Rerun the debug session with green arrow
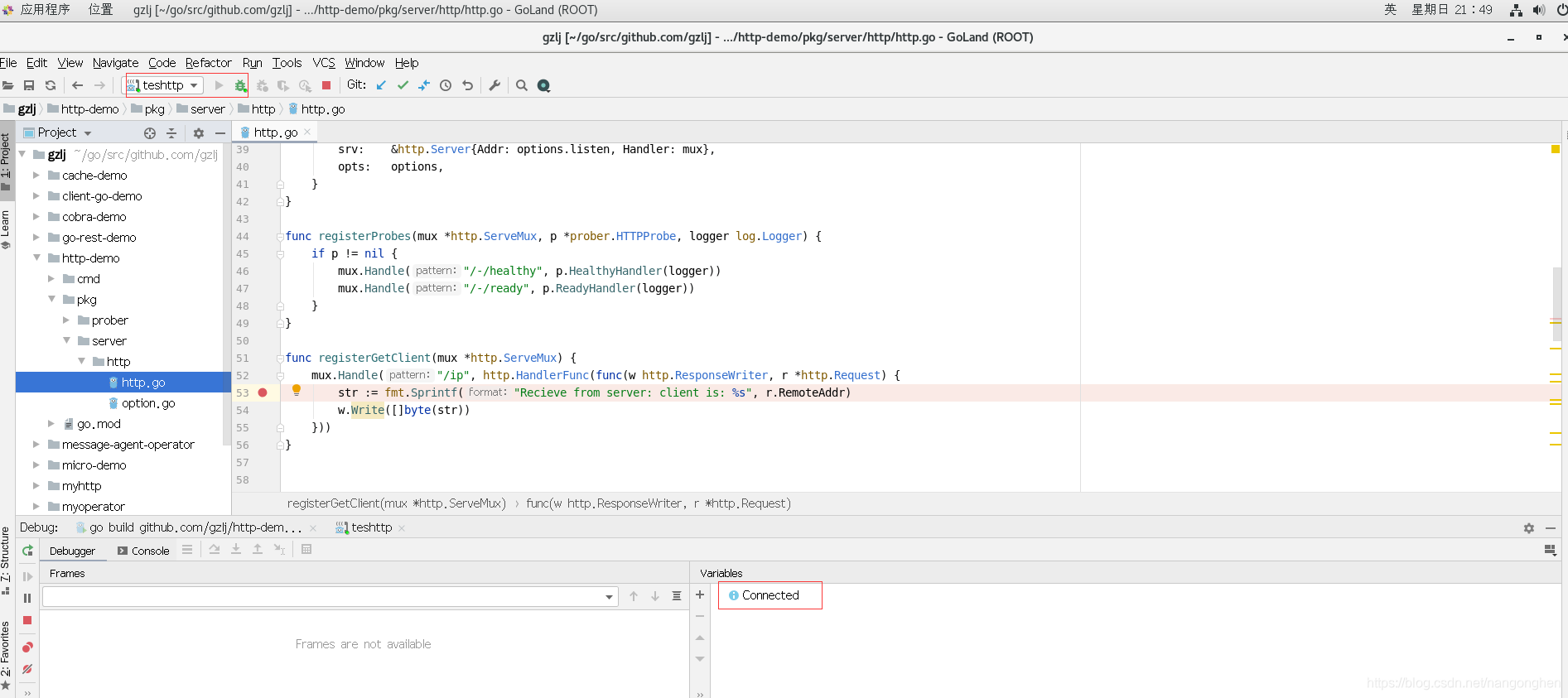The width and height of the screenshot is (1568, 698). (x=27, y=551)
